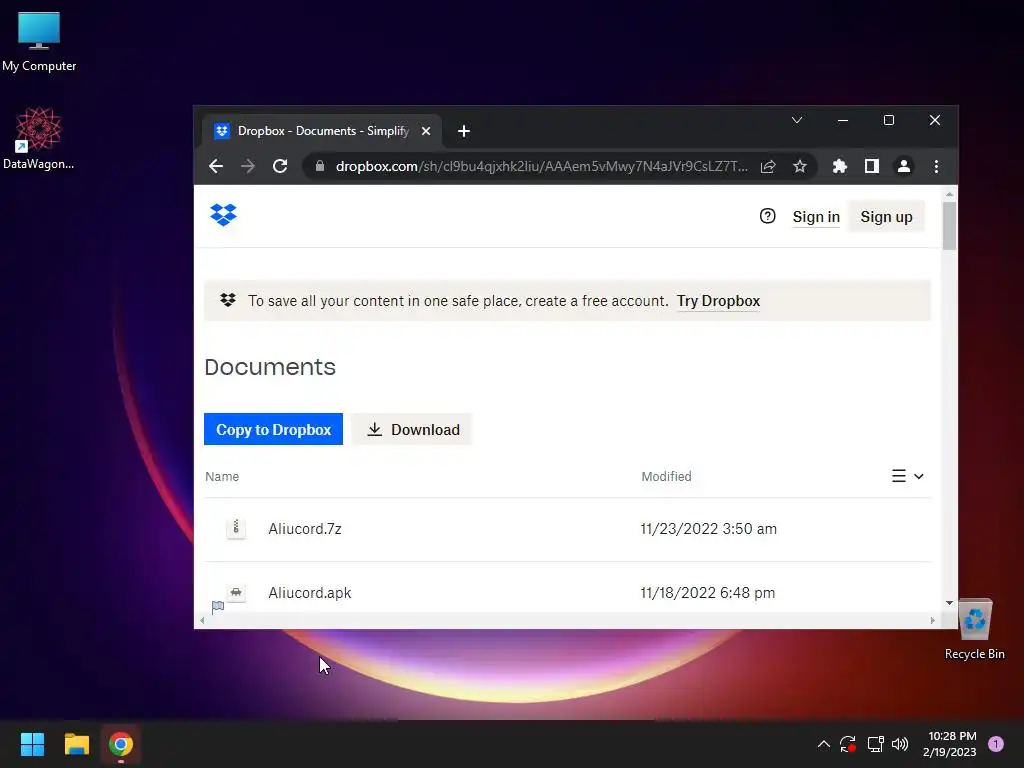The height and width of the screenshot is (768, 1024).
Task: Bookmark this page with the star icon
Action: (x=800, y=167)
